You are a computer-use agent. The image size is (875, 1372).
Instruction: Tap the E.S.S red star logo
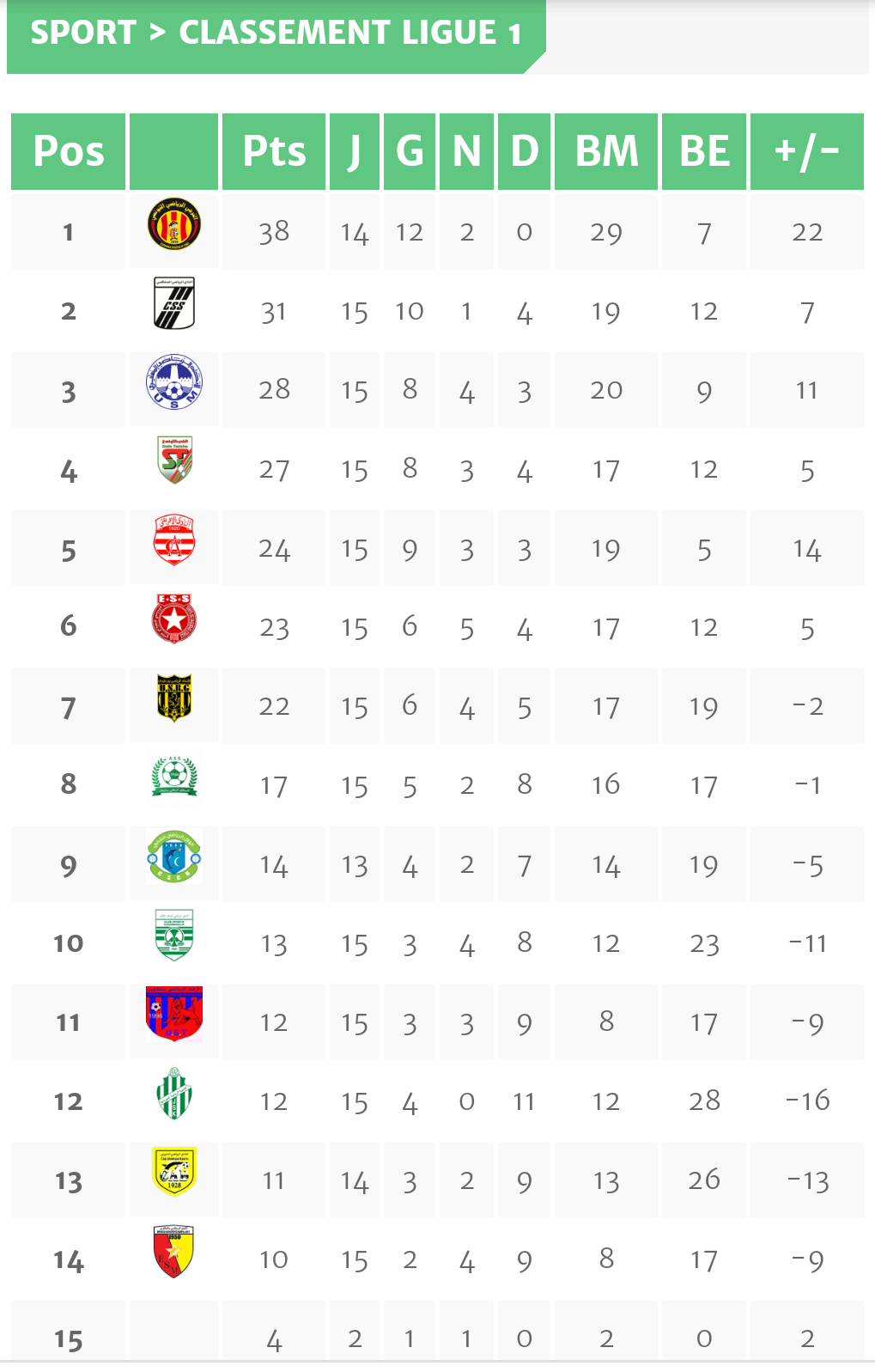point(174,619)
